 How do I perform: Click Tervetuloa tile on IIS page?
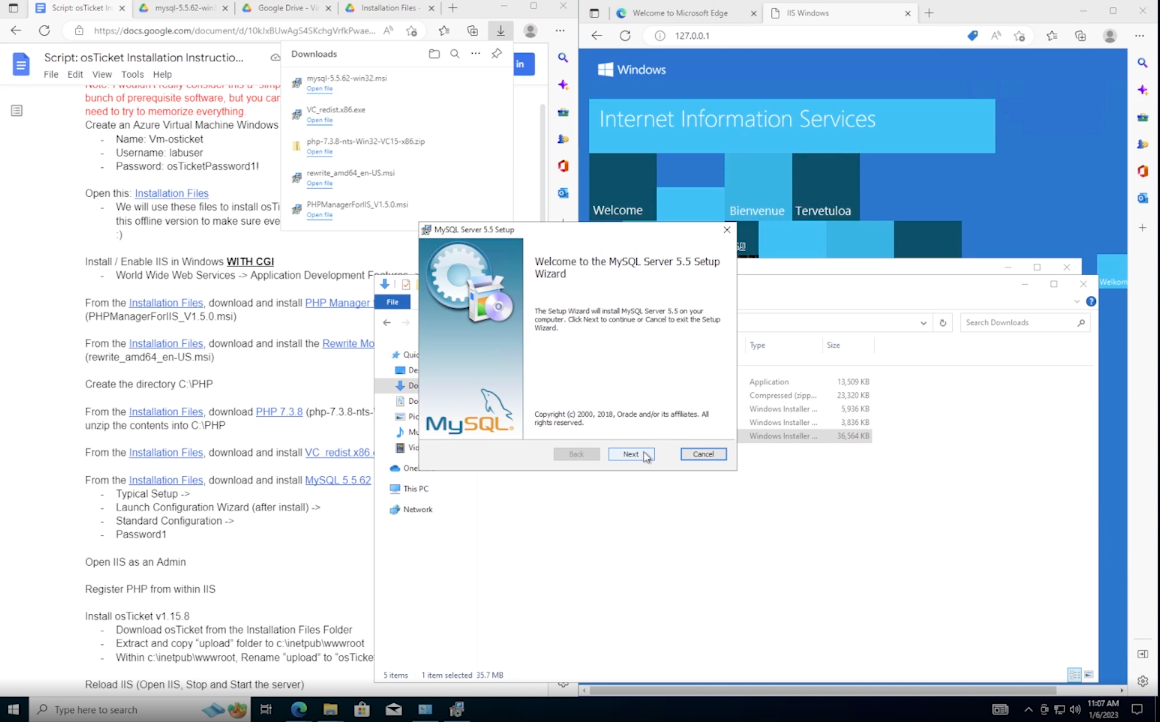click(826, 187)
